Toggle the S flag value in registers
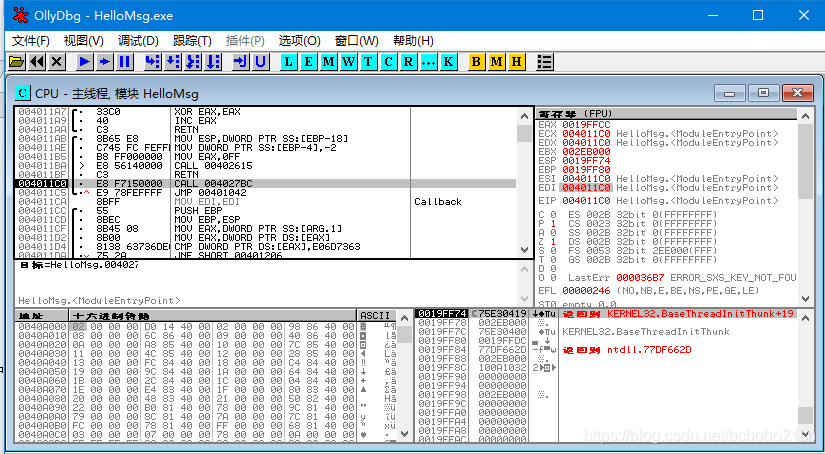Screen dimensions: 825x454 tap(553, 250)
